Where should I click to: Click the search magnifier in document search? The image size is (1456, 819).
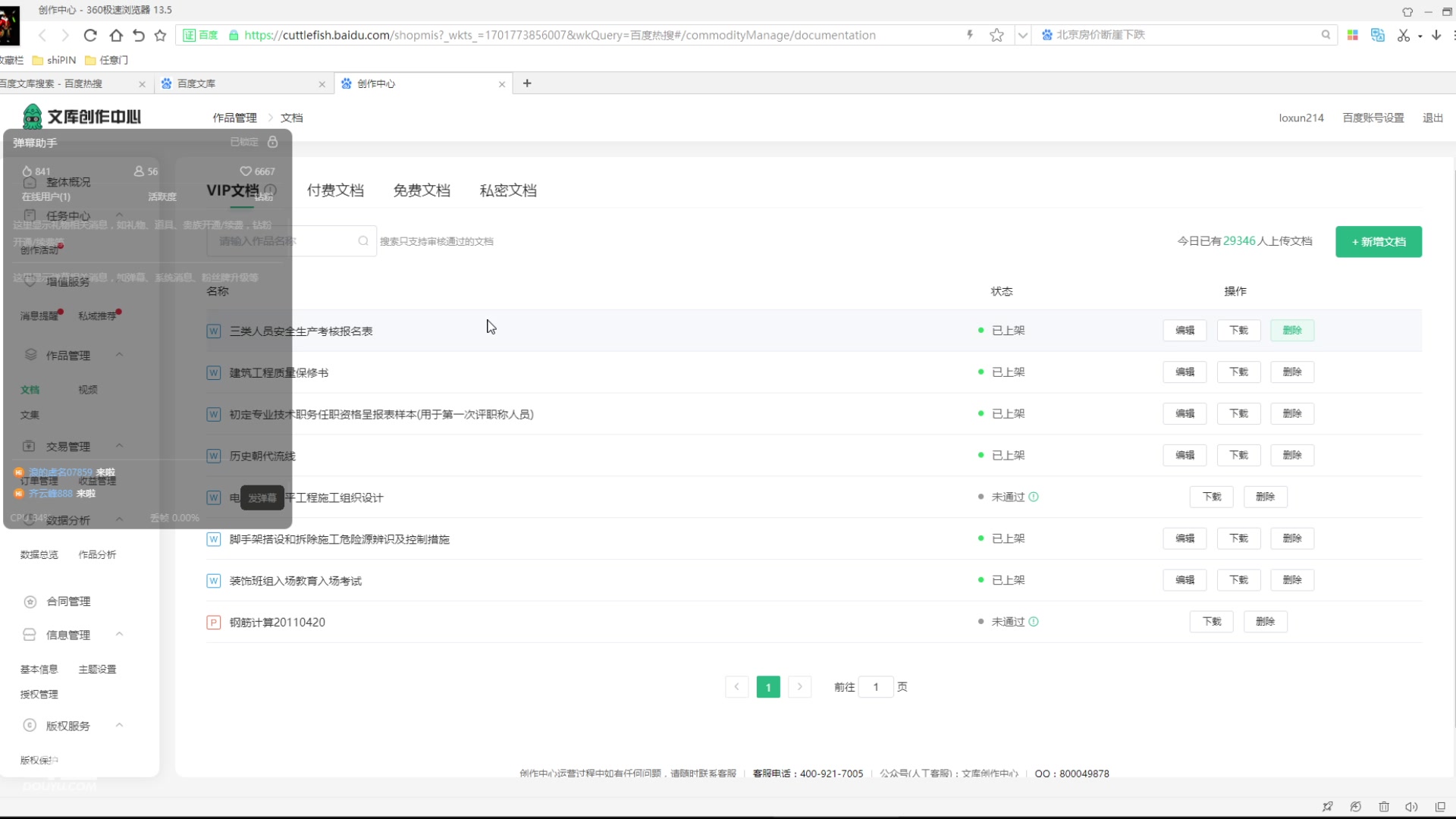coord(363,240)
